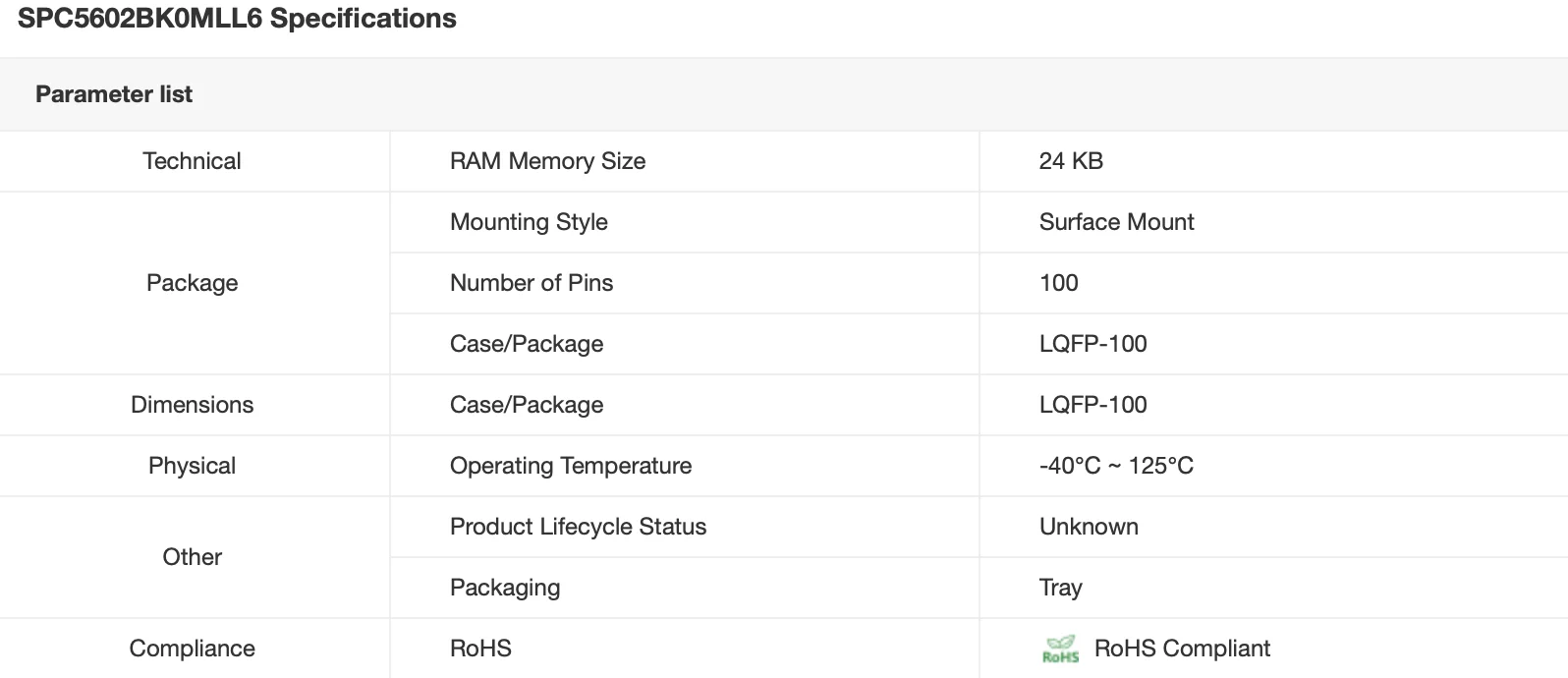The width and height of the screenshot is (1568, 678).
Task: Select the -40°C ~ 125°C value
Action: (1116, 466)
